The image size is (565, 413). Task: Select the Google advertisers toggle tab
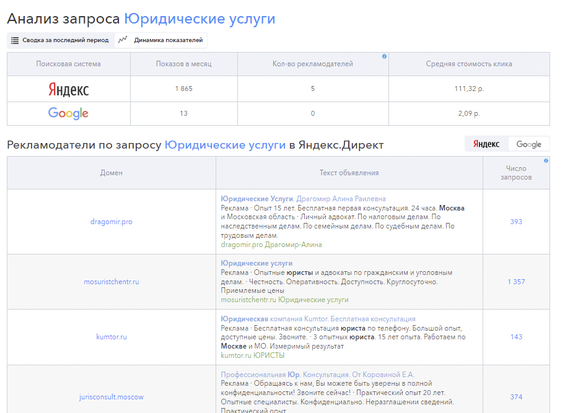[529, 144]
